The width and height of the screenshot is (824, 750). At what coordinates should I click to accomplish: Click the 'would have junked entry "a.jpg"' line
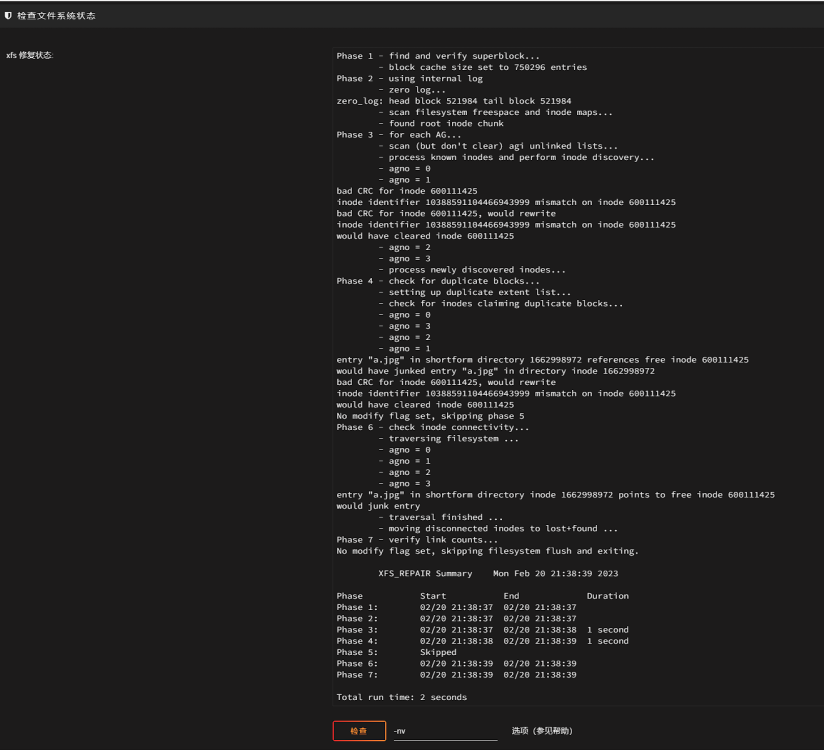pyautogui.click(x=496, y=371)
